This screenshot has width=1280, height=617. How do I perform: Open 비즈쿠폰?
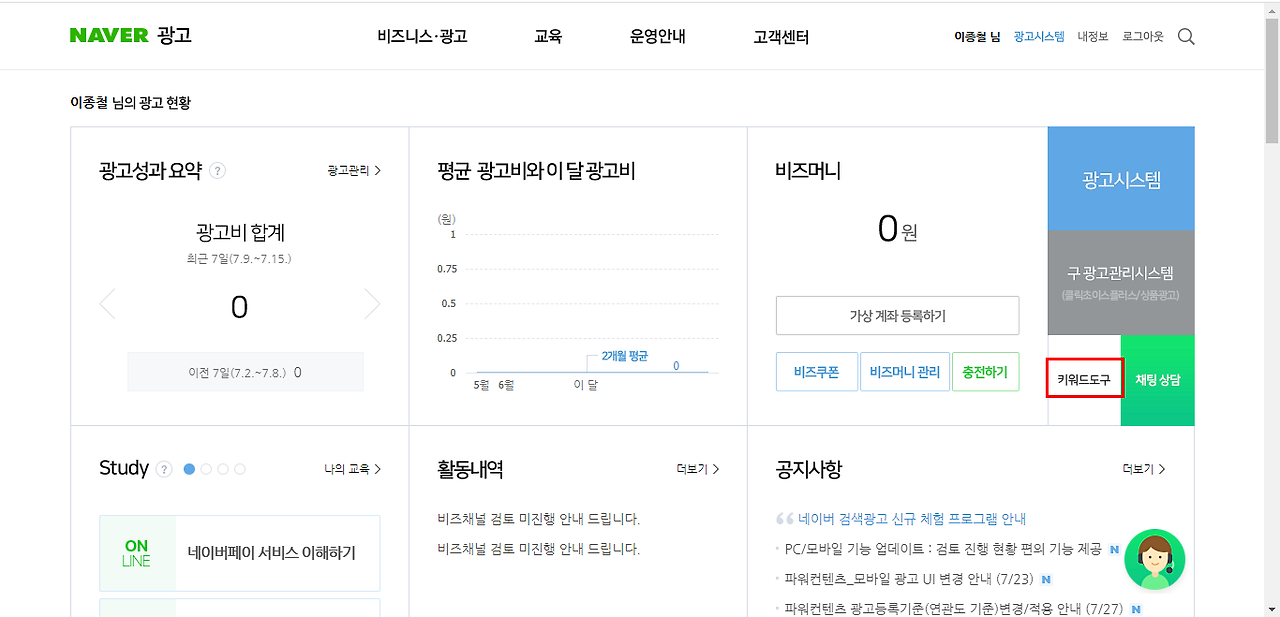tap(816, 372)
